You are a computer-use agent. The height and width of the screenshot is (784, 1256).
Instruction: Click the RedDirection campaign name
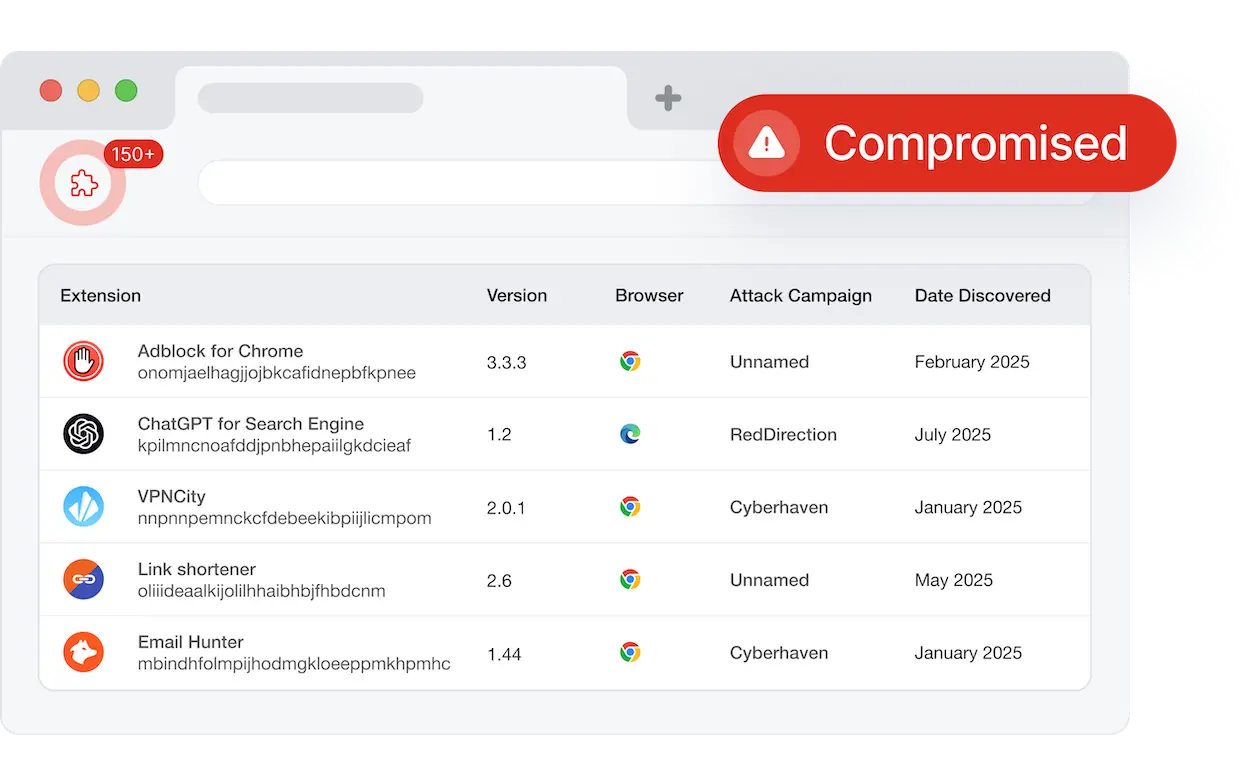pos(783,435)
